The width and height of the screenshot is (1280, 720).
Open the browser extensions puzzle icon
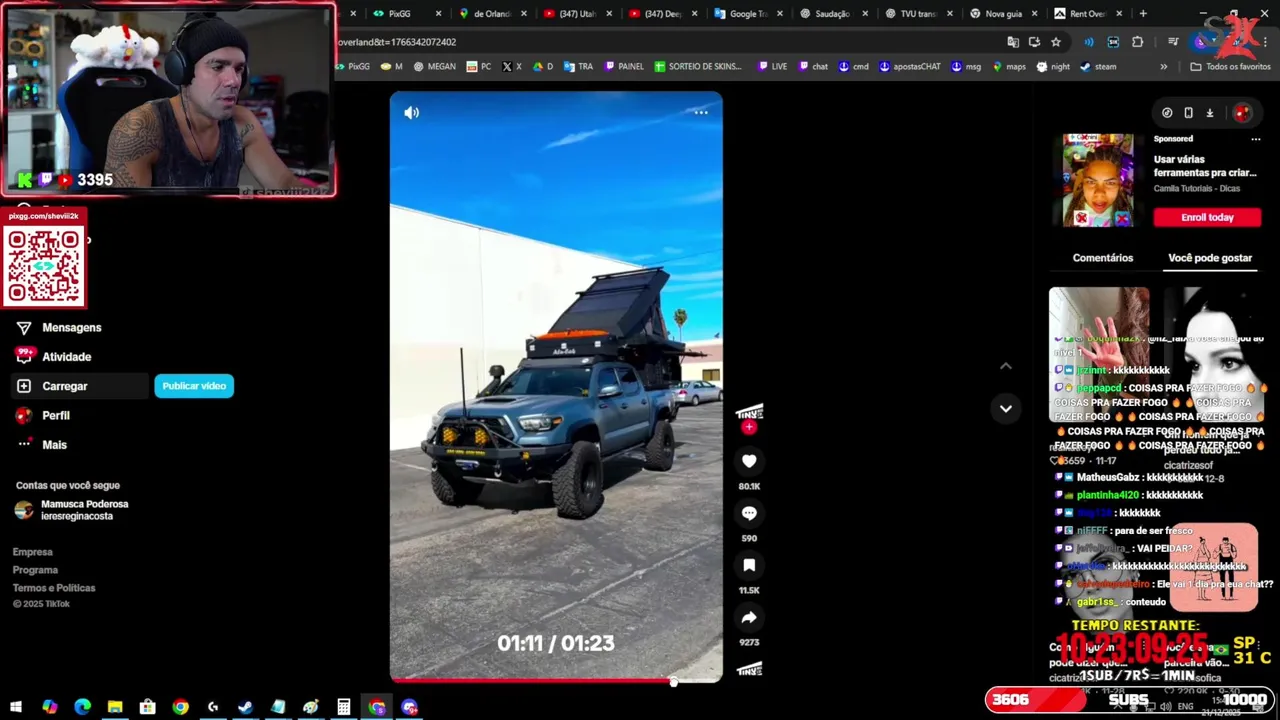click(1137, 42)
